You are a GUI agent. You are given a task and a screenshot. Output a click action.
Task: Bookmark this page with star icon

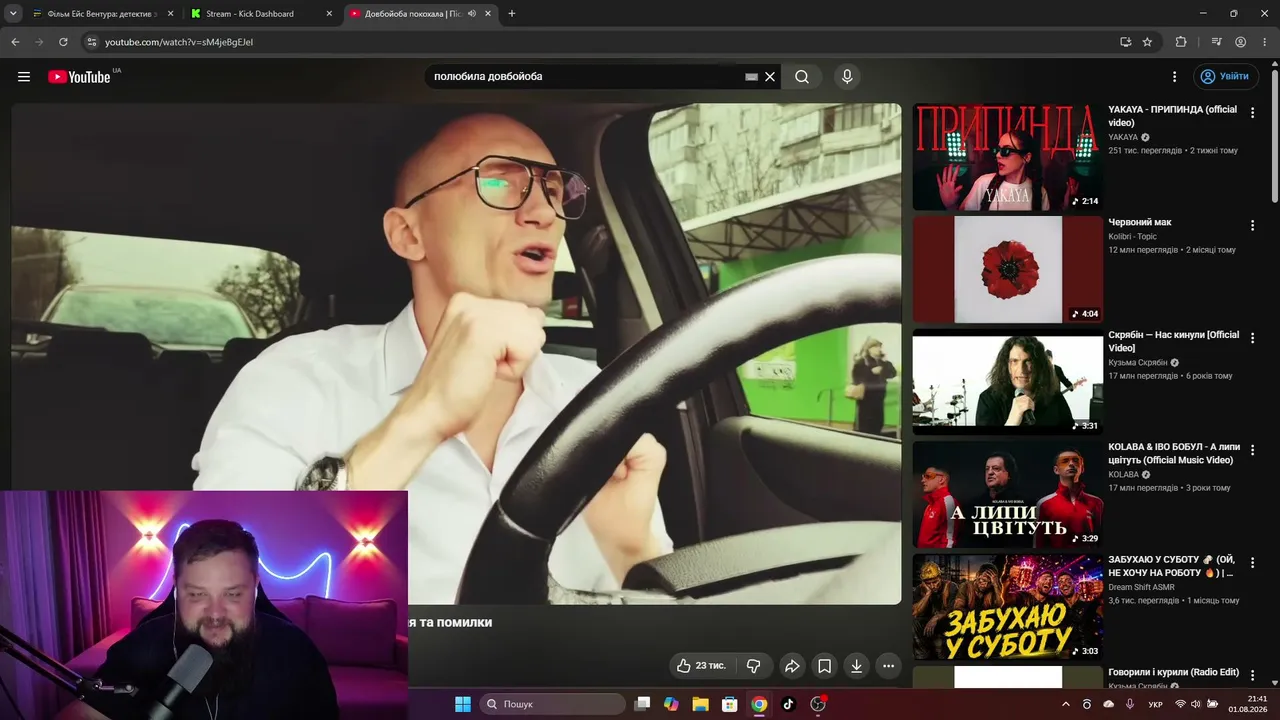tap(1147, 42)
